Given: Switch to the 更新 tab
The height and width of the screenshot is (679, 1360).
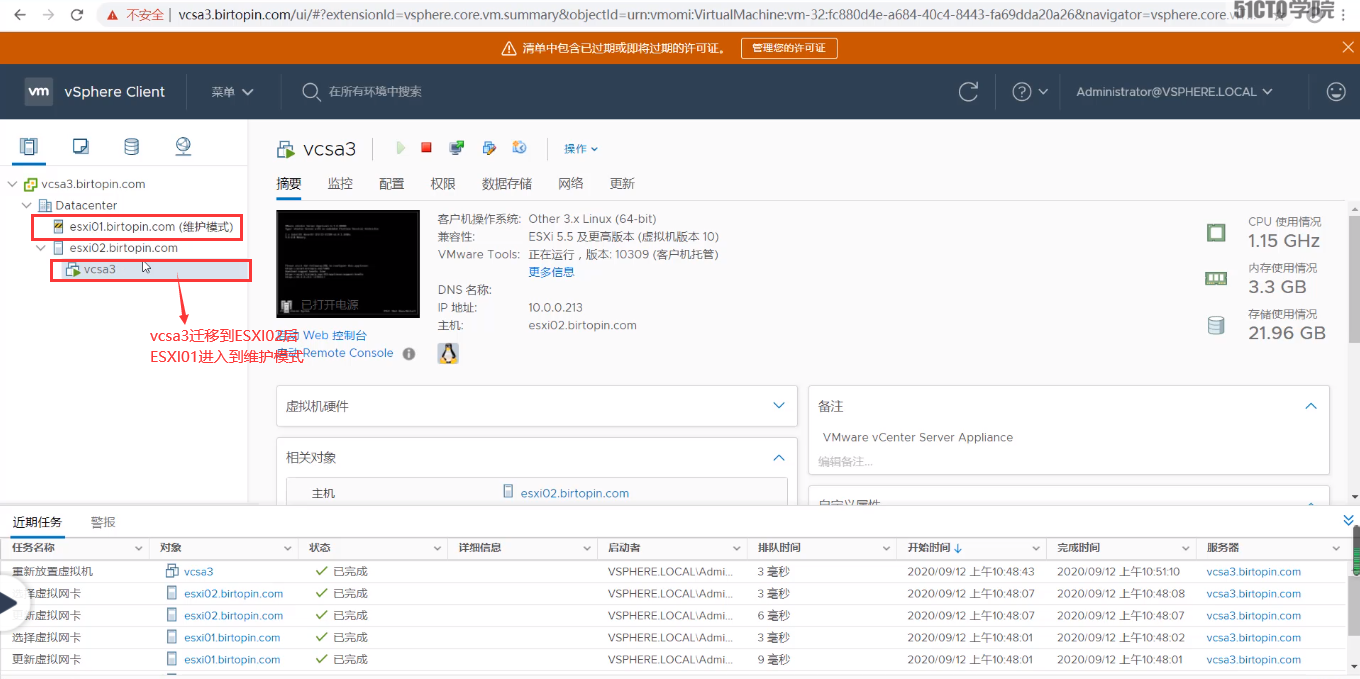Looking at the screenshot, I should (622, 184).
